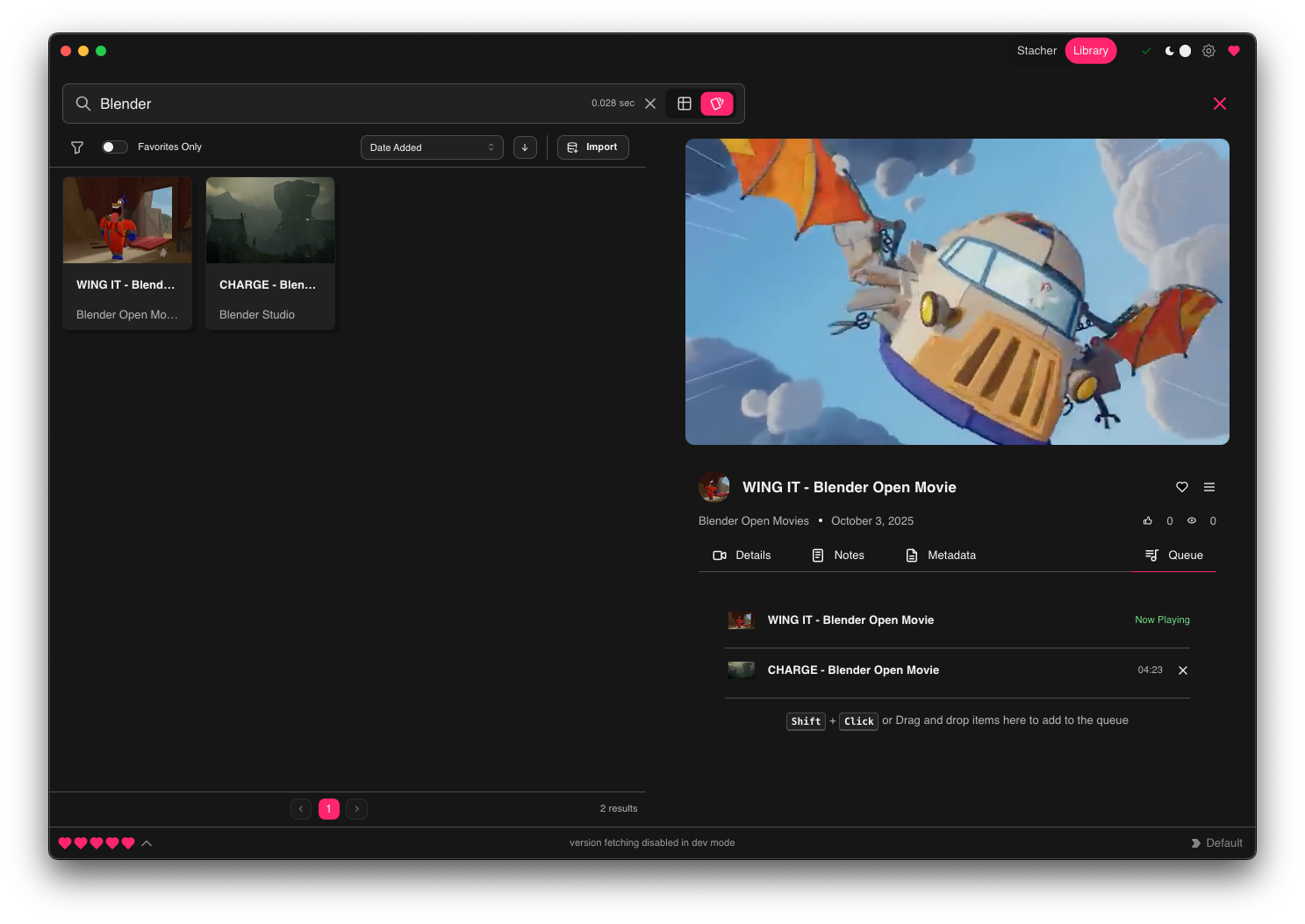Click the WING IT - Blender Open Movie heading

tap(850, 488)
